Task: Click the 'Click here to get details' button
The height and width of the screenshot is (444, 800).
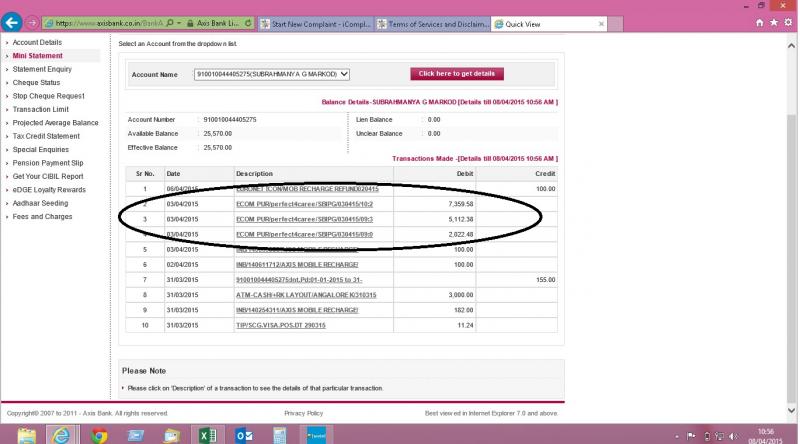Action: [457, 73]
